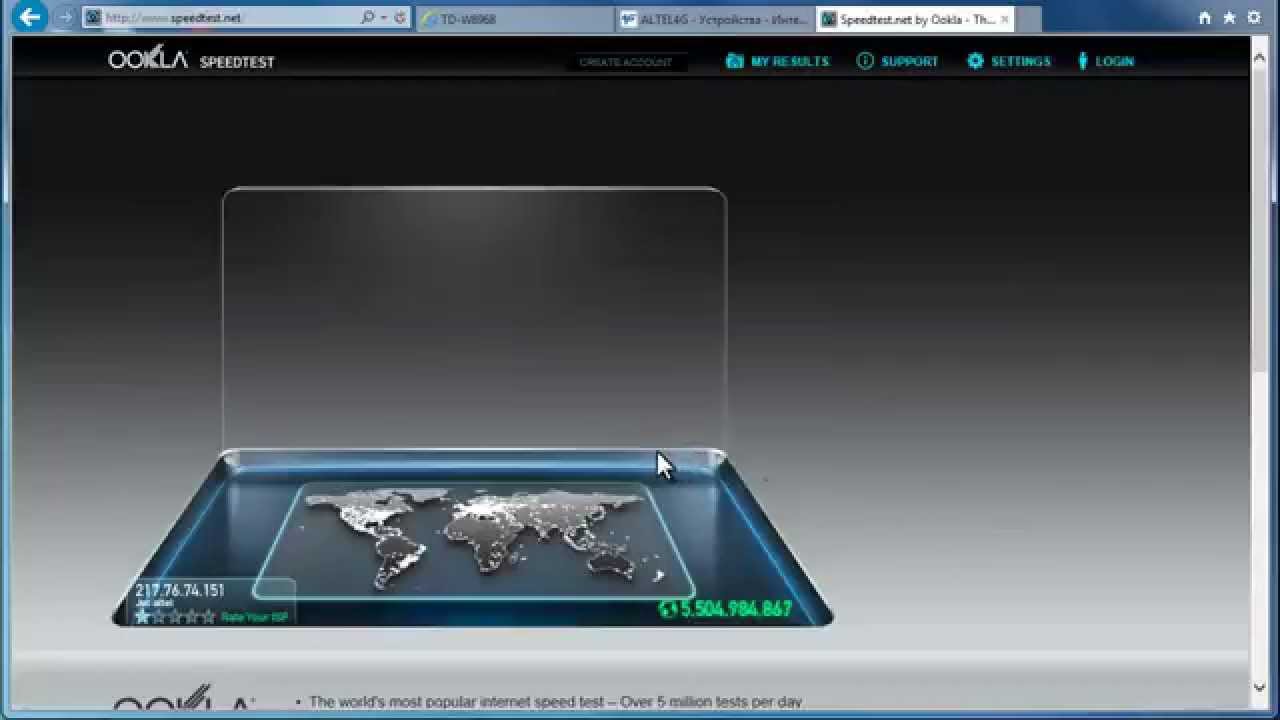Image resolution: width=1280 pixels, height=720 pixels.
Task: Go back using the browser back arrow
Action: [x=29, y=17]
